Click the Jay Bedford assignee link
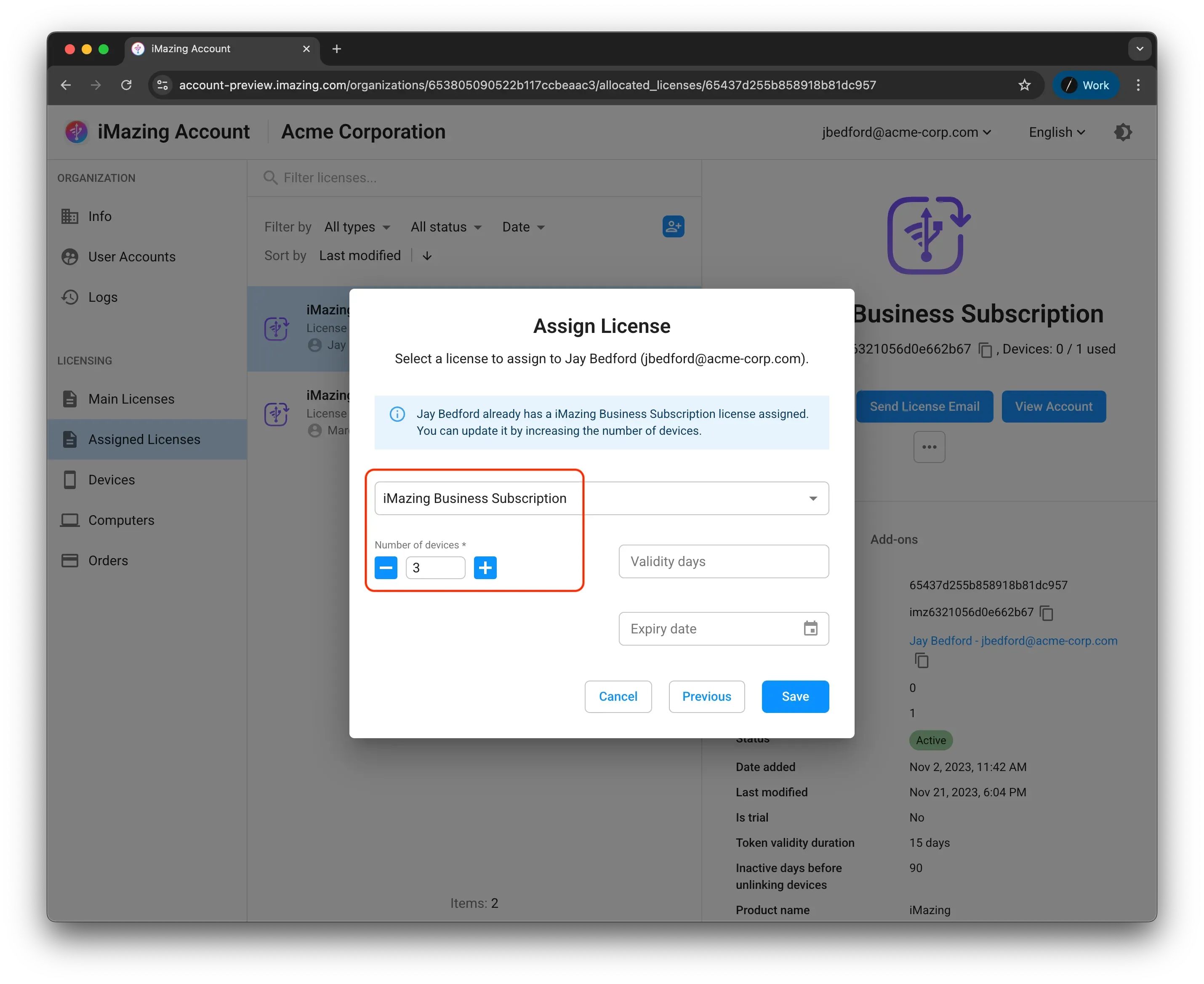Viewport: 1204px width, 984px height. coord(1013,641)
